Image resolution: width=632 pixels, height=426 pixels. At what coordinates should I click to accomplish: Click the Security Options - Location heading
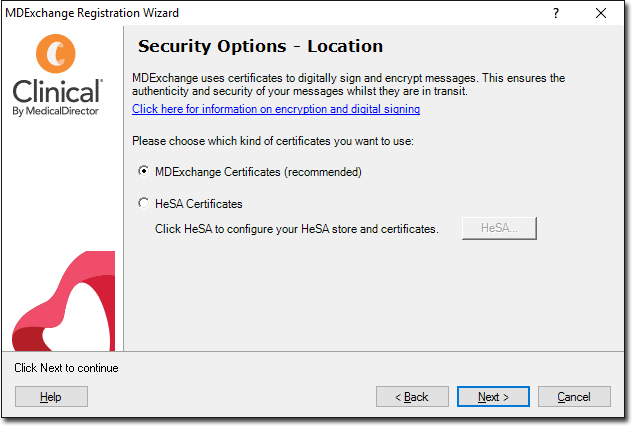coord(260,46)
